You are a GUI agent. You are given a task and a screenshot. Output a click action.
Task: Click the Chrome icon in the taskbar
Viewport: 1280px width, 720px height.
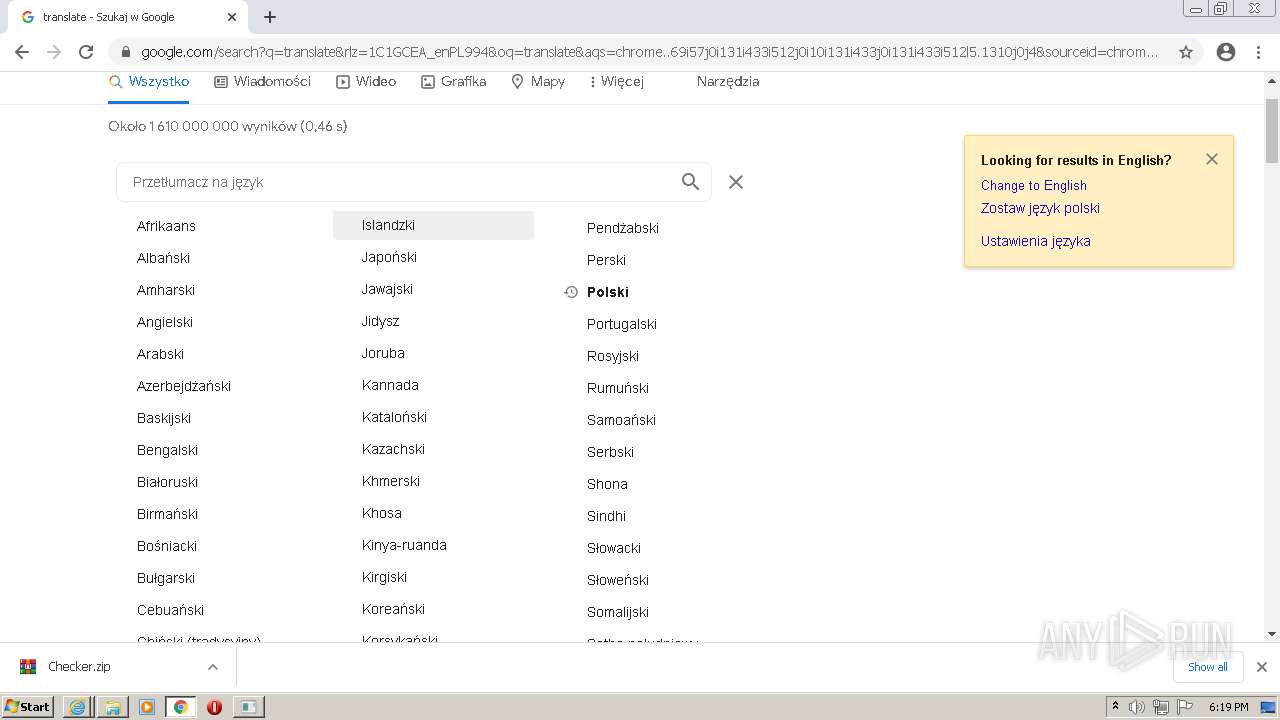coord(181,707)
